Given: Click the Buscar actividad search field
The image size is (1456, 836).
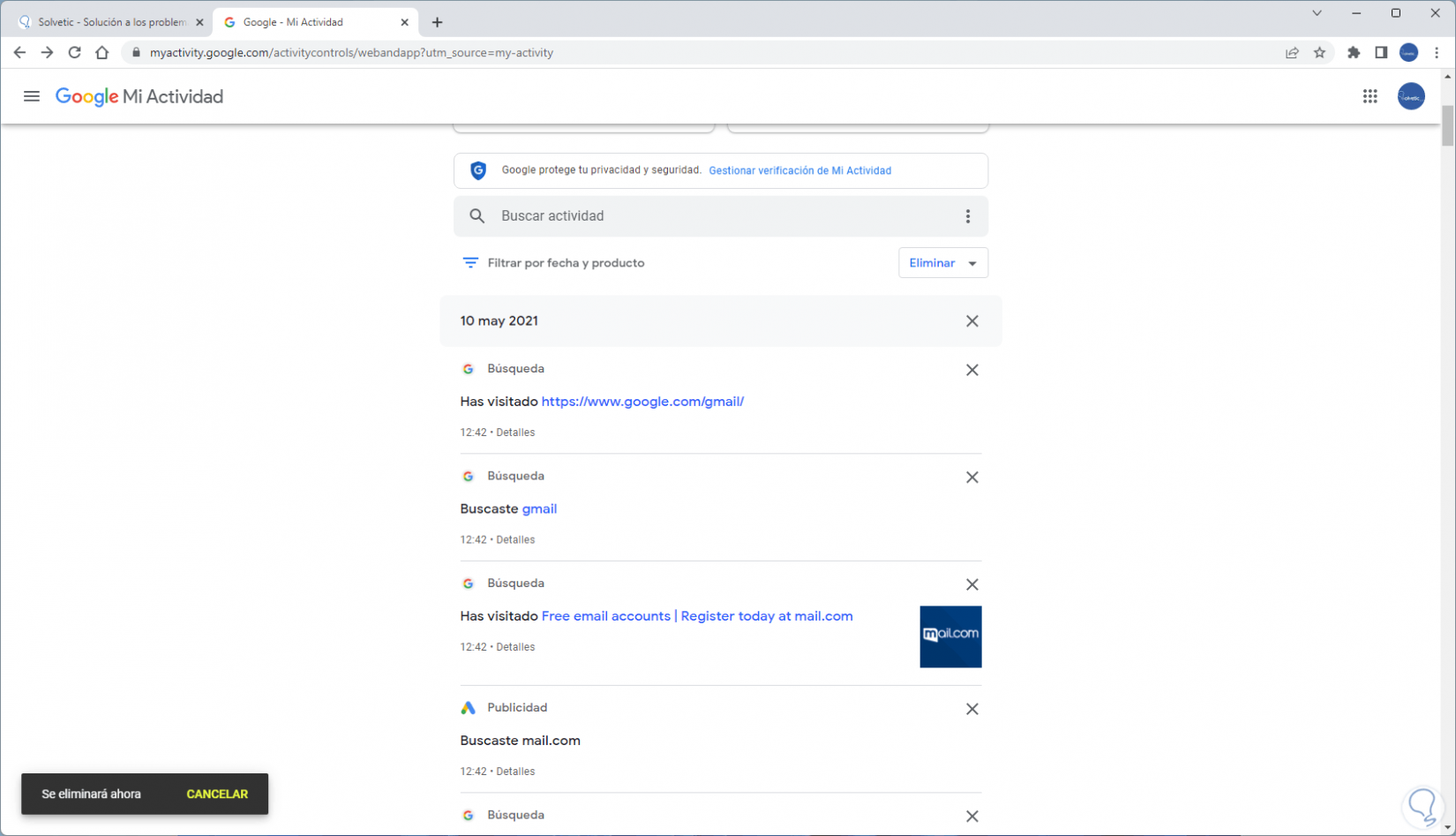Looking at the screenshot, I should click(721, 216).
